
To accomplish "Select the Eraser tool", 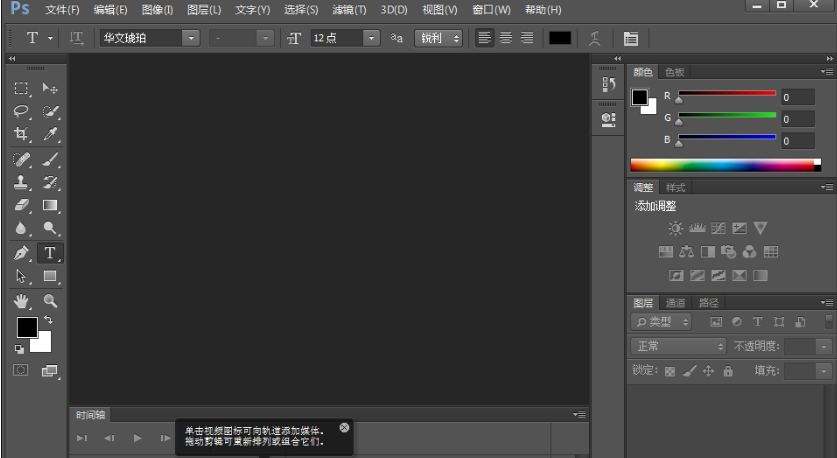I will [x=21, y=205].
